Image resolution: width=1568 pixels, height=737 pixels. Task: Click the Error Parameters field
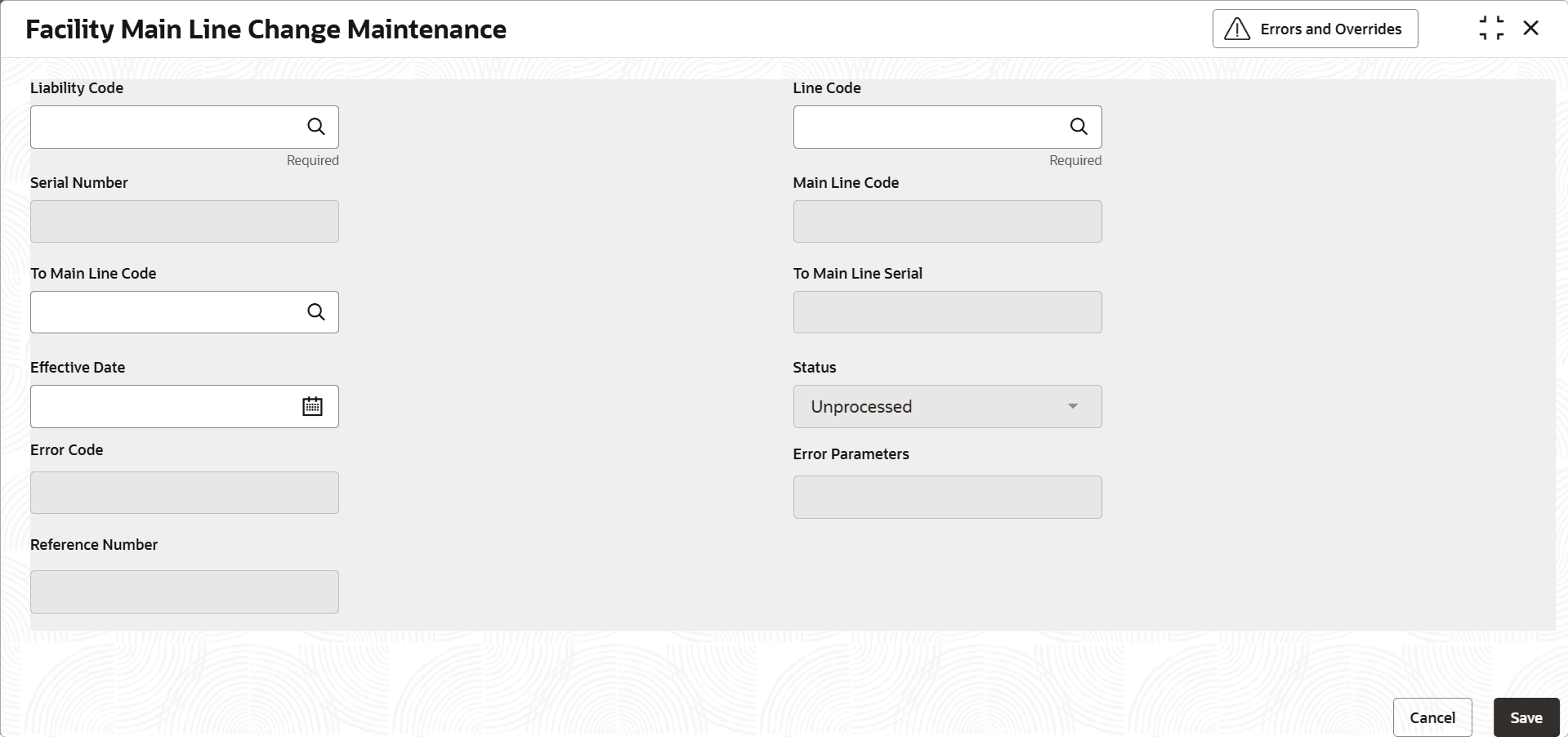(x=947, y=497)
